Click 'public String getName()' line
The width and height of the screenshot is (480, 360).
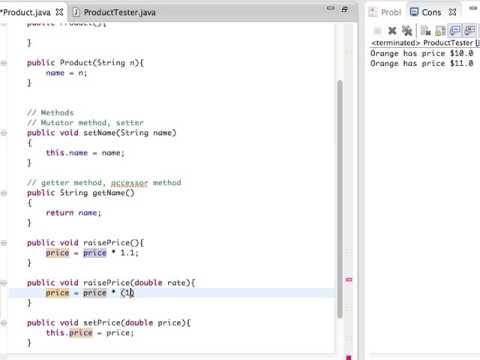[x=81, y=193]
